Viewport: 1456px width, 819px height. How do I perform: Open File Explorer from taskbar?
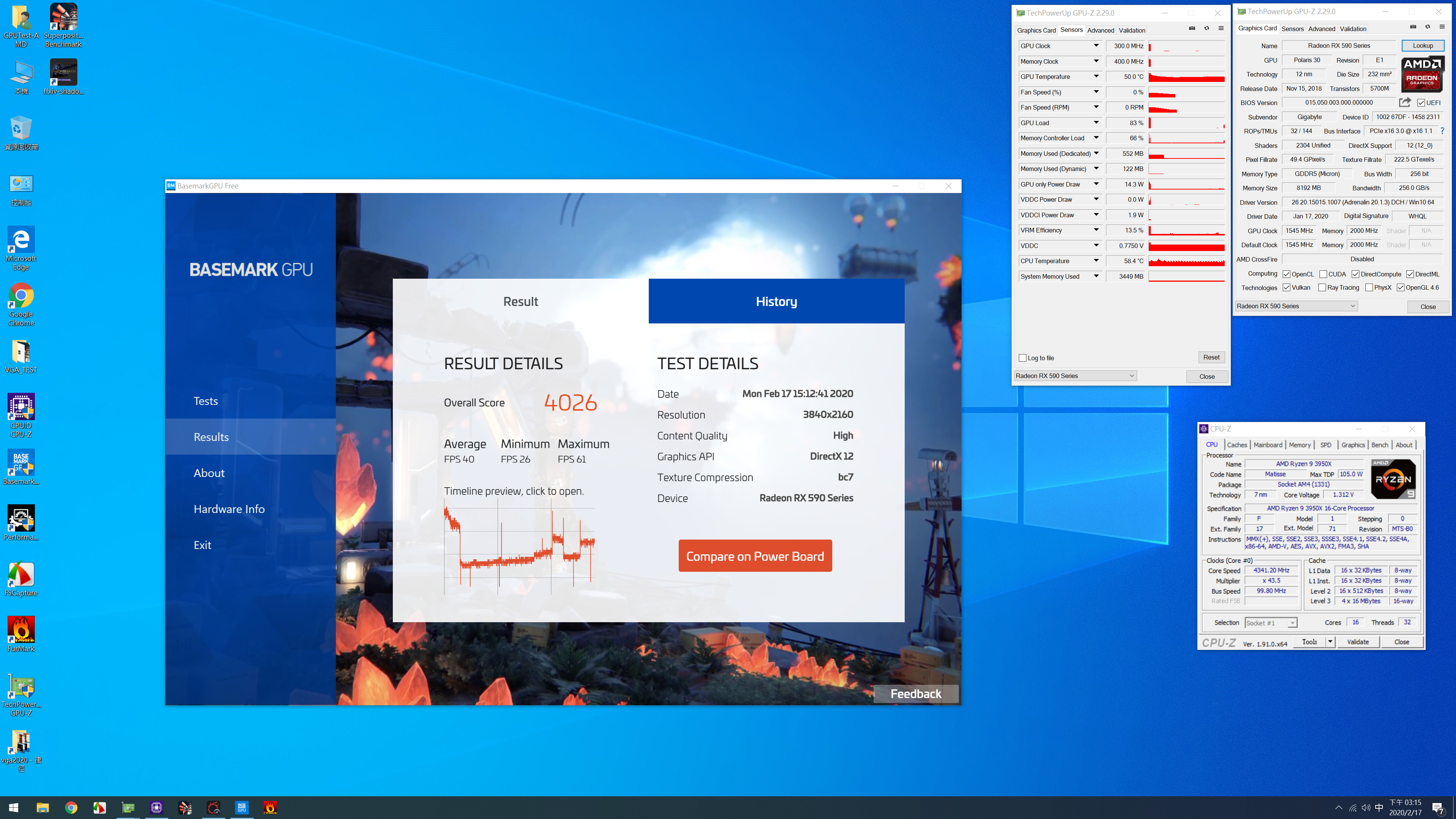tap(42, 808)
